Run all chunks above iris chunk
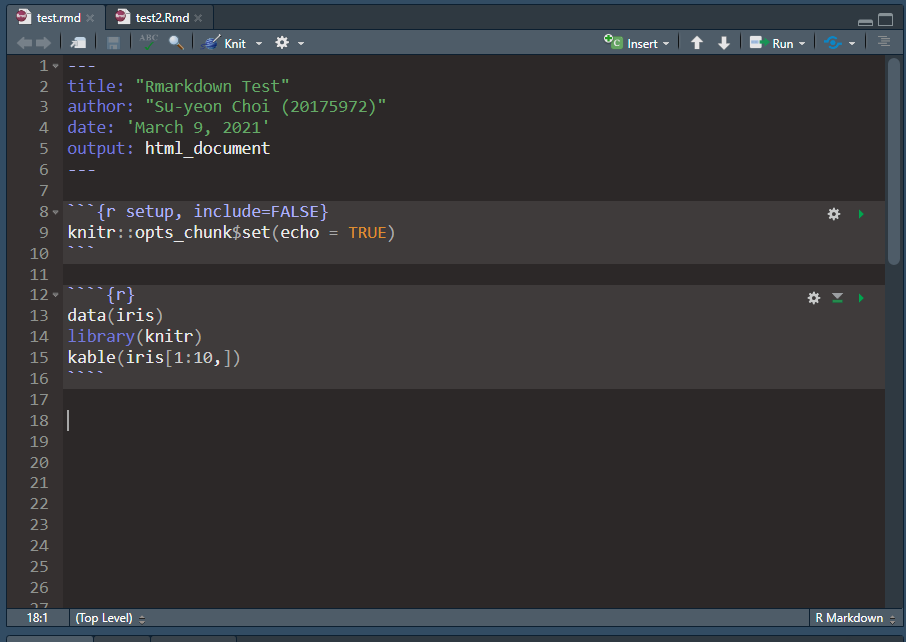The image size is (906, 642). coord(837,298)
